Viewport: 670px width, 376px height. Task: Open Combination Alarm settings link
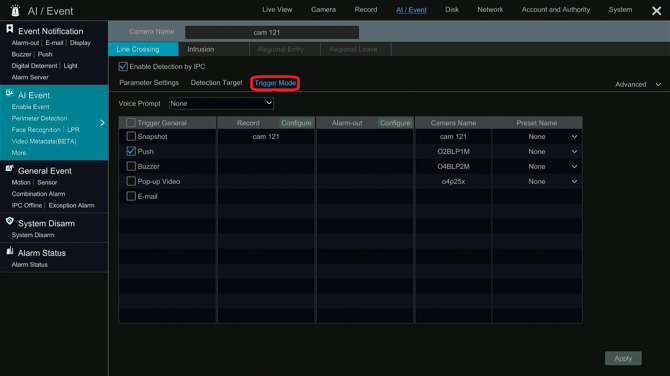[x=38, y=194]
